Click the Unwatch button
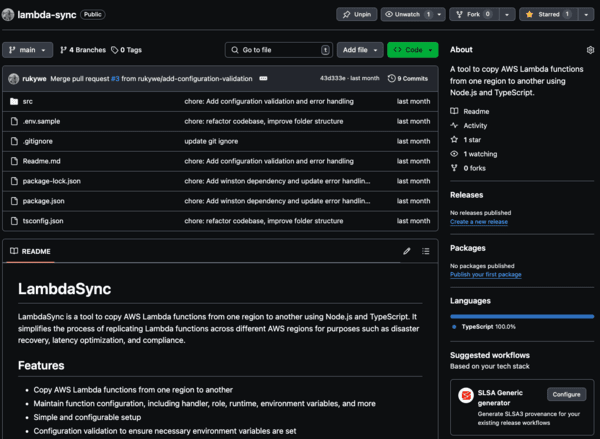This screenshot has width=600, height=439. pos(408,15)
